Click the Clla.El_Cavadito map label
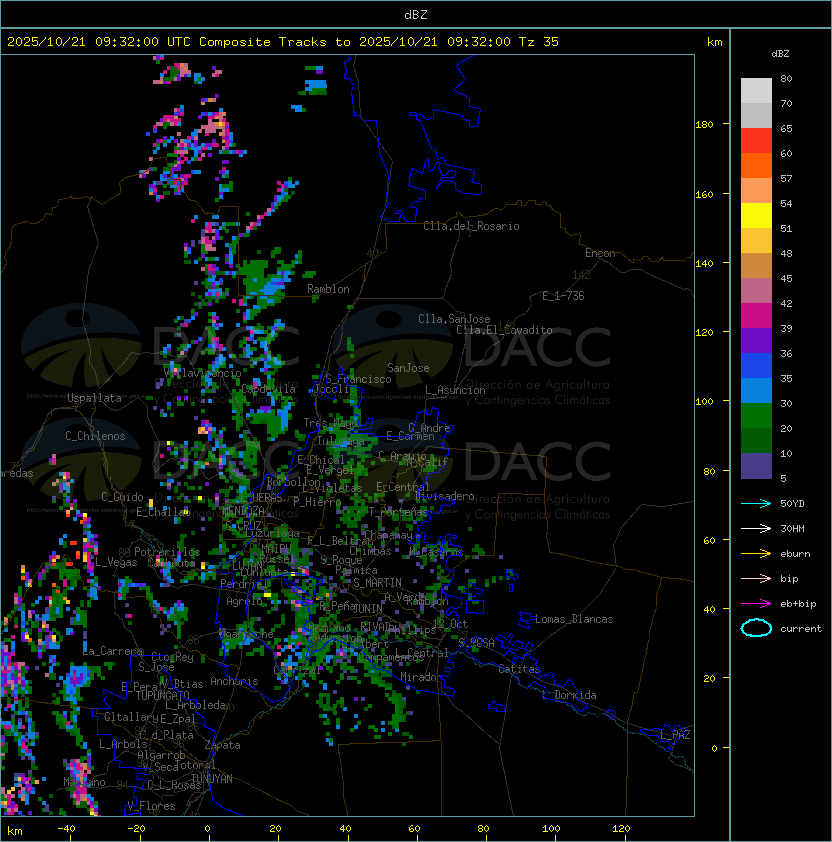This screenshot has width=832, height=842. click(504, 330)
